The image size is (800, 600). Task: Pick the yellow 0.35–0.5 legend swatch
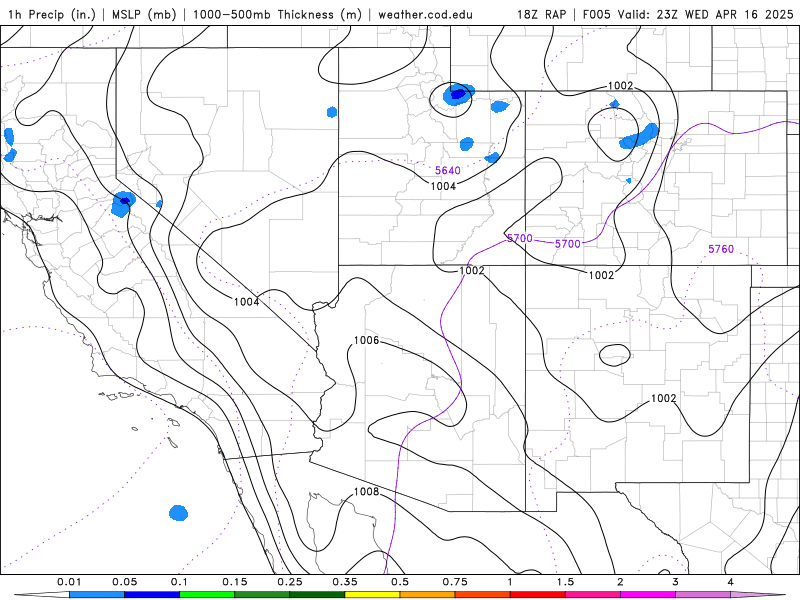(x=372, y=595)
